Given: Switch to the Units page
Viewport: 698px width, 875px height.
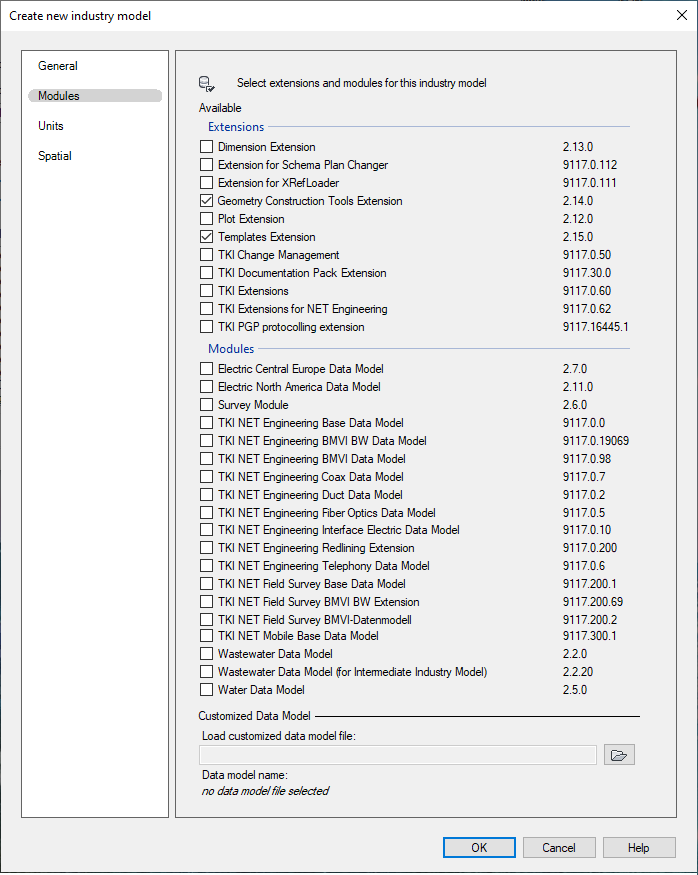Looking at the screenshot, I should coord(51,126).
